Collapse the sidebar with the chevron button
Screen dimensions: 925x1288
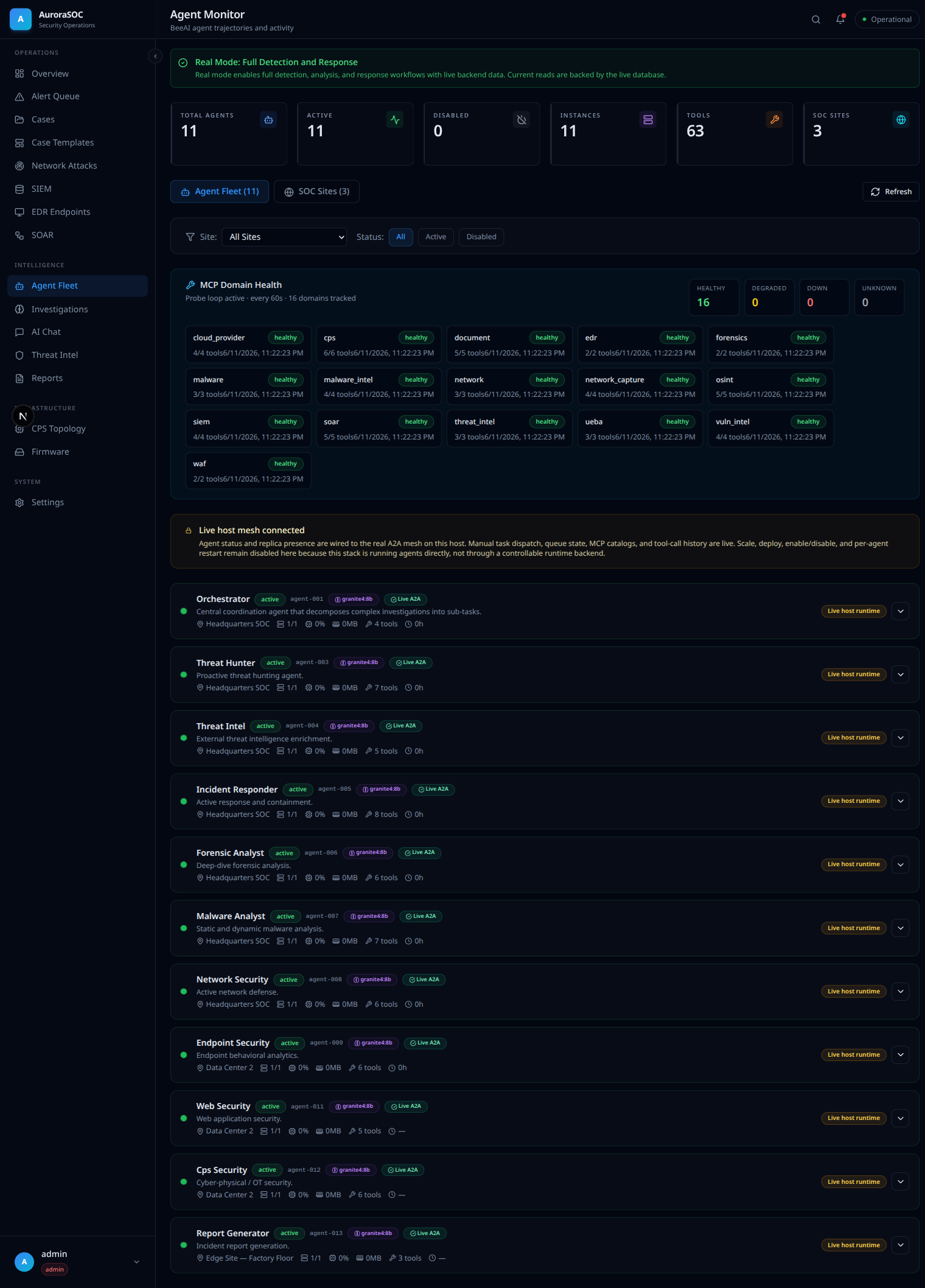click(155, 56)
